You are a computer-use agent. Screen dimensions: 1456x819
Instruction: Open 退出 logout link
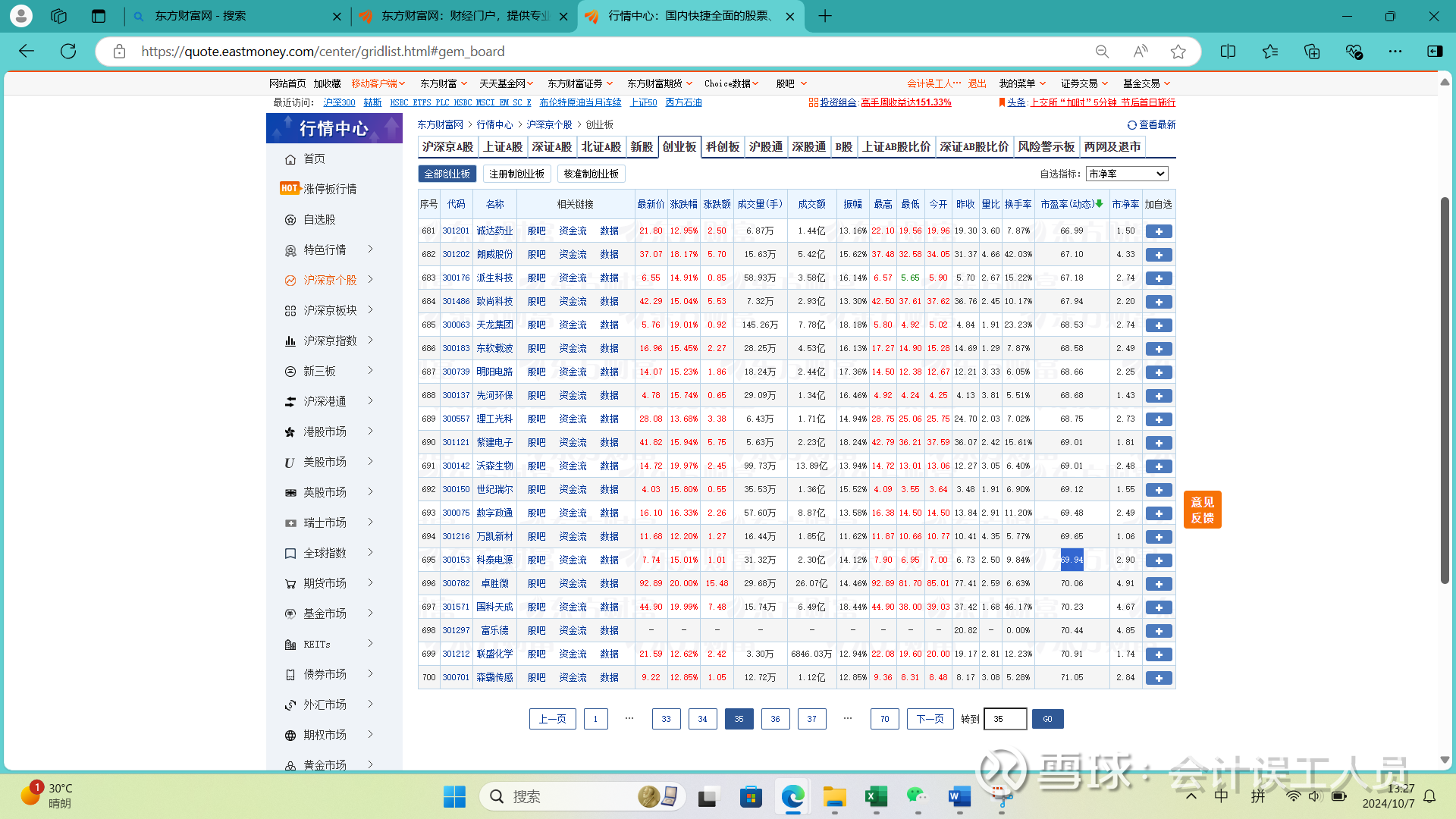pyautogui.click(x=977, y=83)
